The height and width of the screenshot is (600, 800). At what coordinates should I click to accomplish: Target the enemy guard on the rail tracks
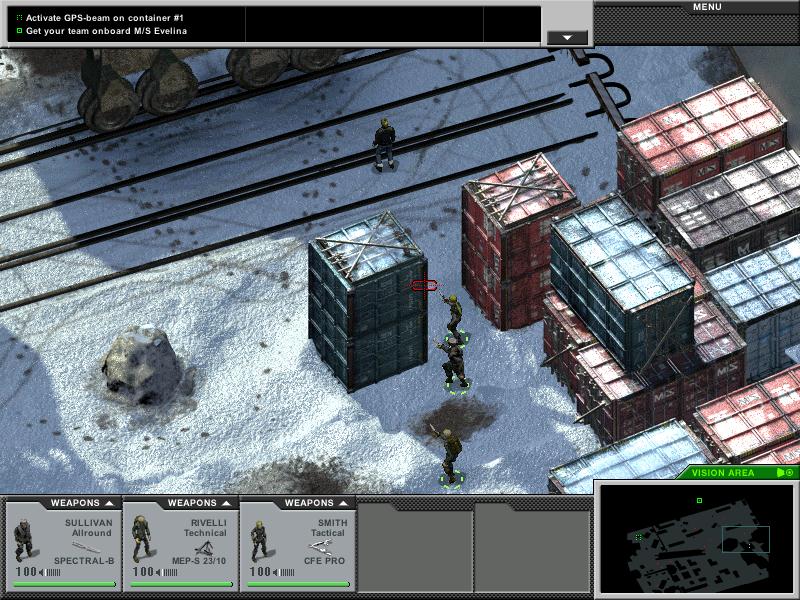tap(384, 144)
